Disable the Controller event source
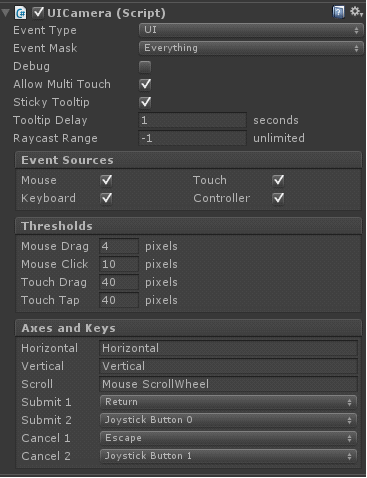Image resolution: width=367 pixels, height=478 pixels. 278,198
